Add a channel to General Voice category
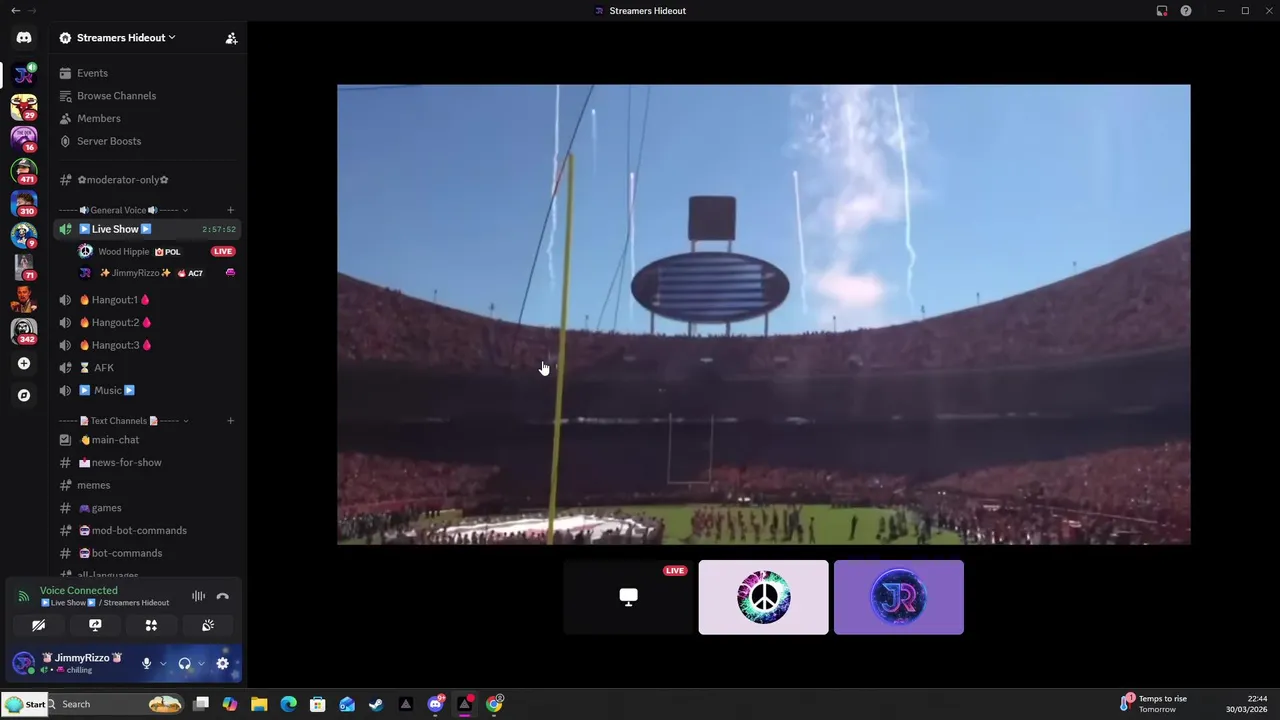This screenshot has height=720, width=1280. click(230, 210)
